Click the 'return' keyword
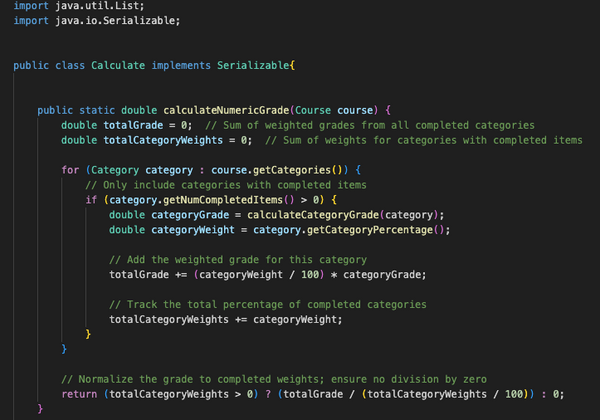600x420 pixels. click(x=79, y=394)
